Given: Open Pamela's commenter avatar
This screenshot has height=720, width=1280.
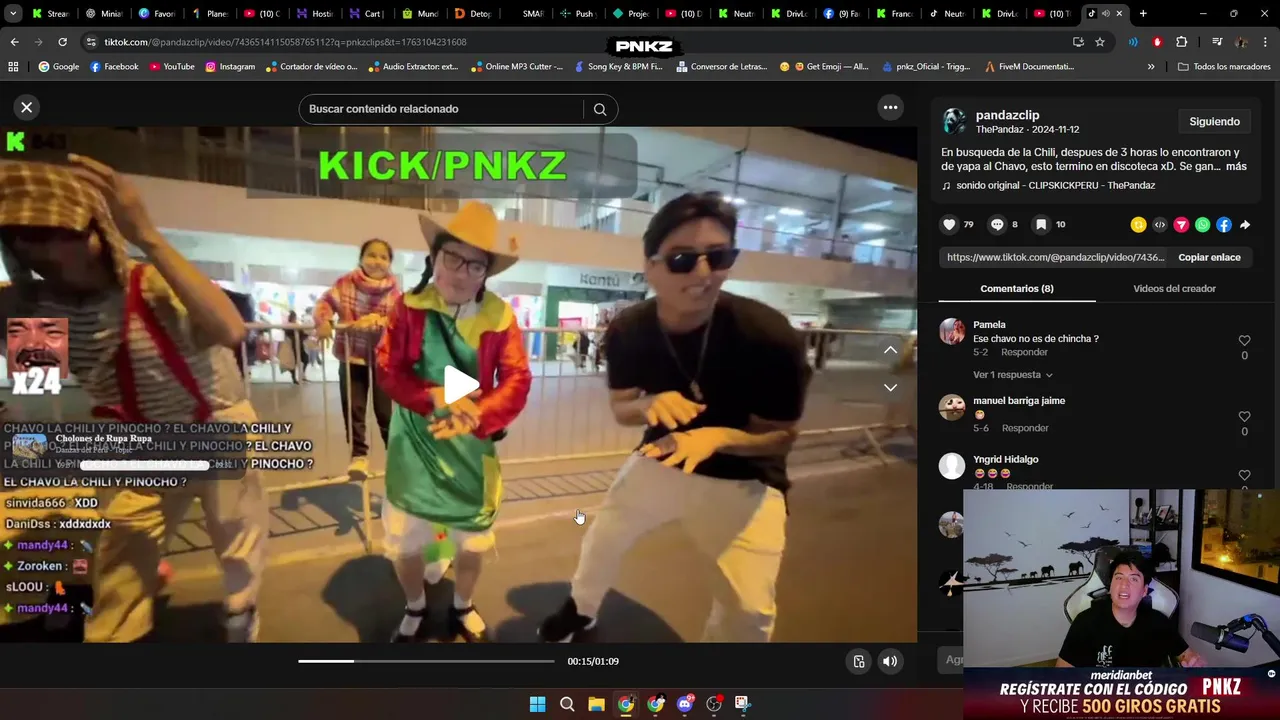Looking at the screenshot, I should (x=952, y=331).
